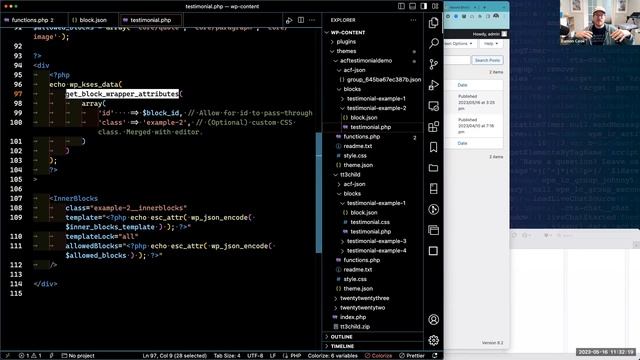Toggle the Primary Side Bar layout icon
The height and width of the screenshot is (360, 640).
(401, 6)
